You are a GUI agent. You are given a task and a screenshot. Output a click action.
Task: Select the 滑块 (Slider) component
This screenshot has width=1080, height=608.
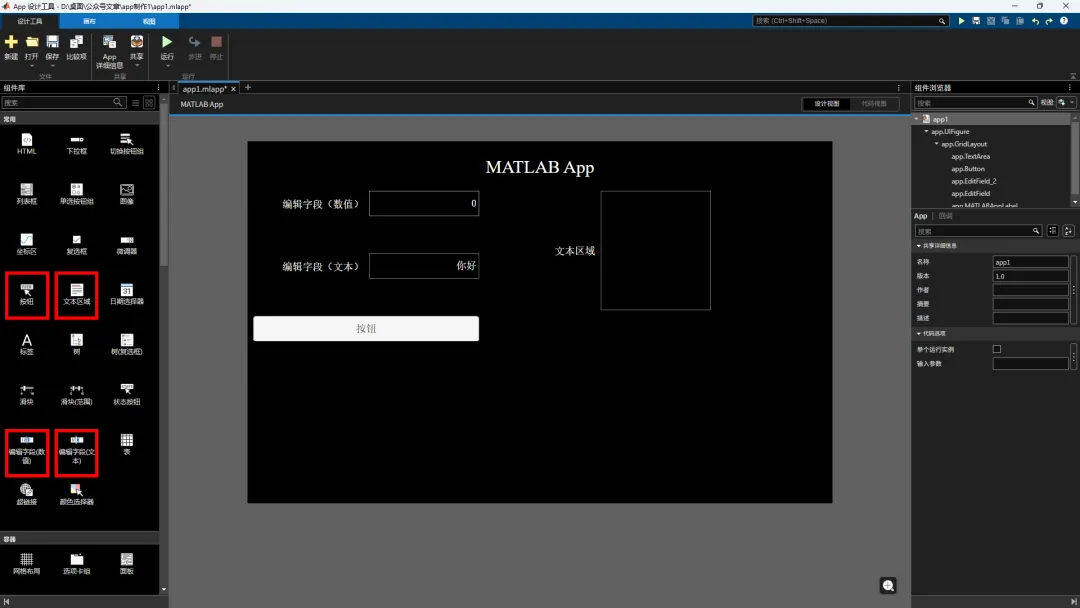tap(26, 395)
